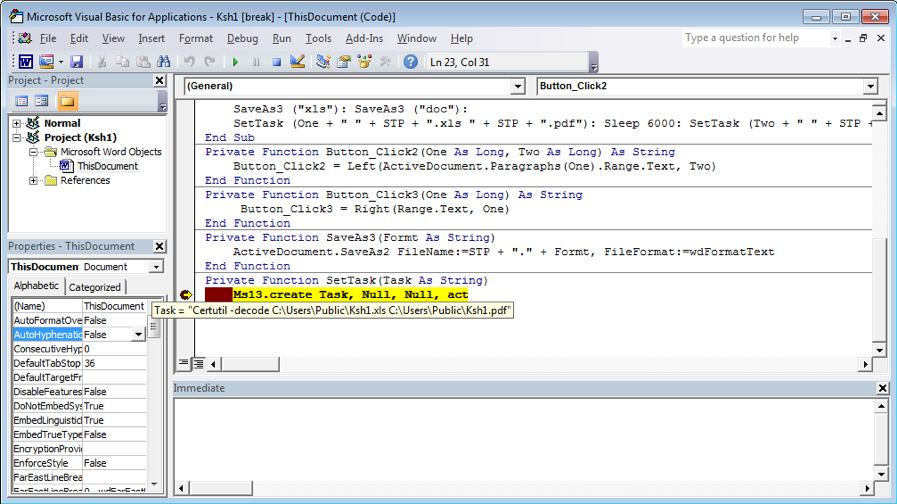Click the DefaultTabStop value 36

[x=114, y=363]
